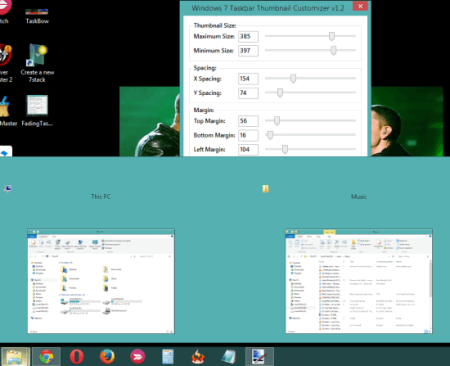Click the Left Margin value field
450x366 pixels.
click(x=248, y=149)
